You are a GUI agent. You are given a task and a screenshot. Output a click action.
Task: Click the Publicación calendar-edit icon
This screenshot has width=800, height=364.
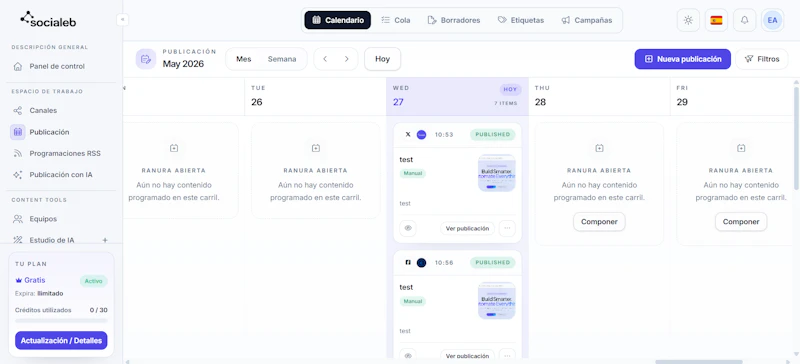pos(146,59)
